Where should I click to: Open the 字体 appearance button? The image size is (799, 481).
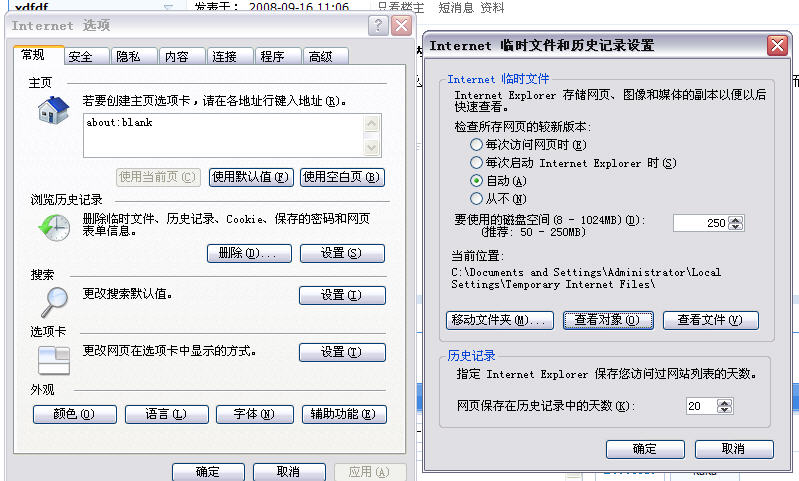click(x=255, y=414)
